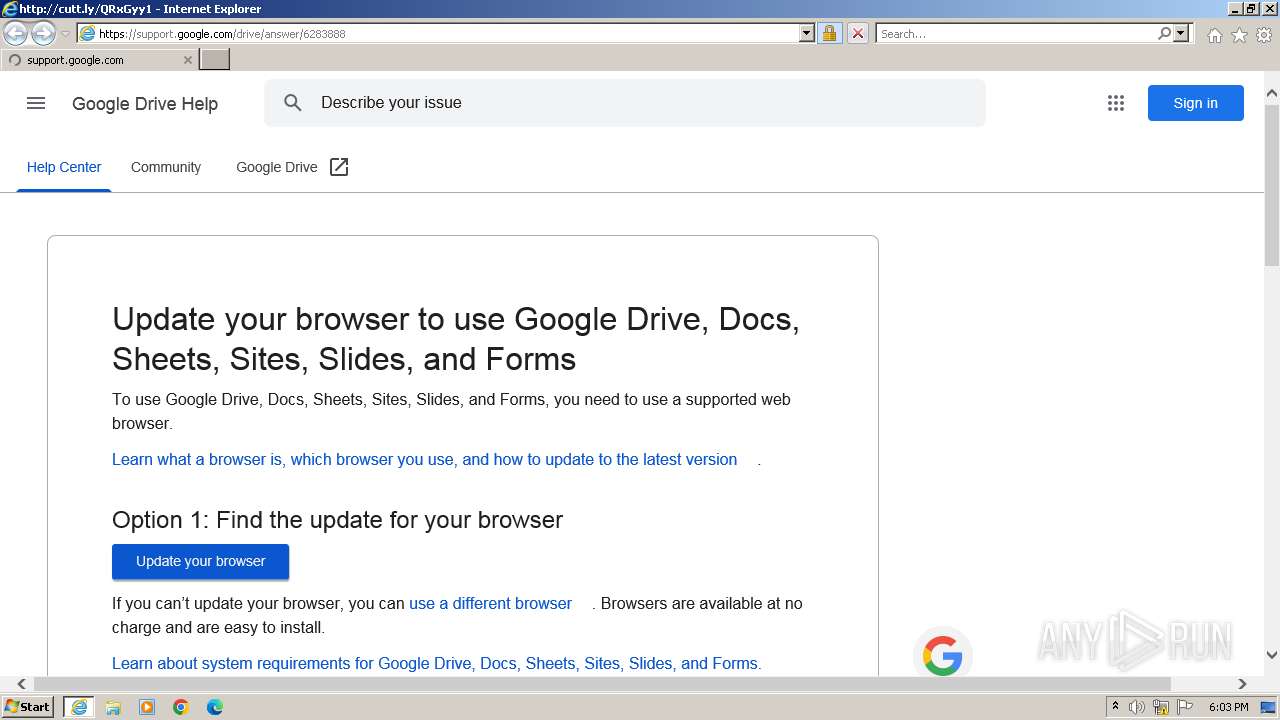Click the IE search magnifier icon
1280x720 pixels.
[1164, 33]
